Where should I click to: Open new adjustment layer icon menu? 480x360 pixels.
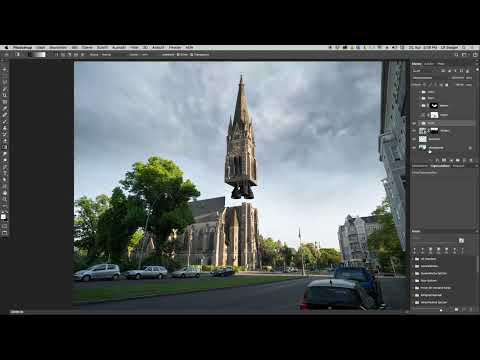[x=450, y=160]
